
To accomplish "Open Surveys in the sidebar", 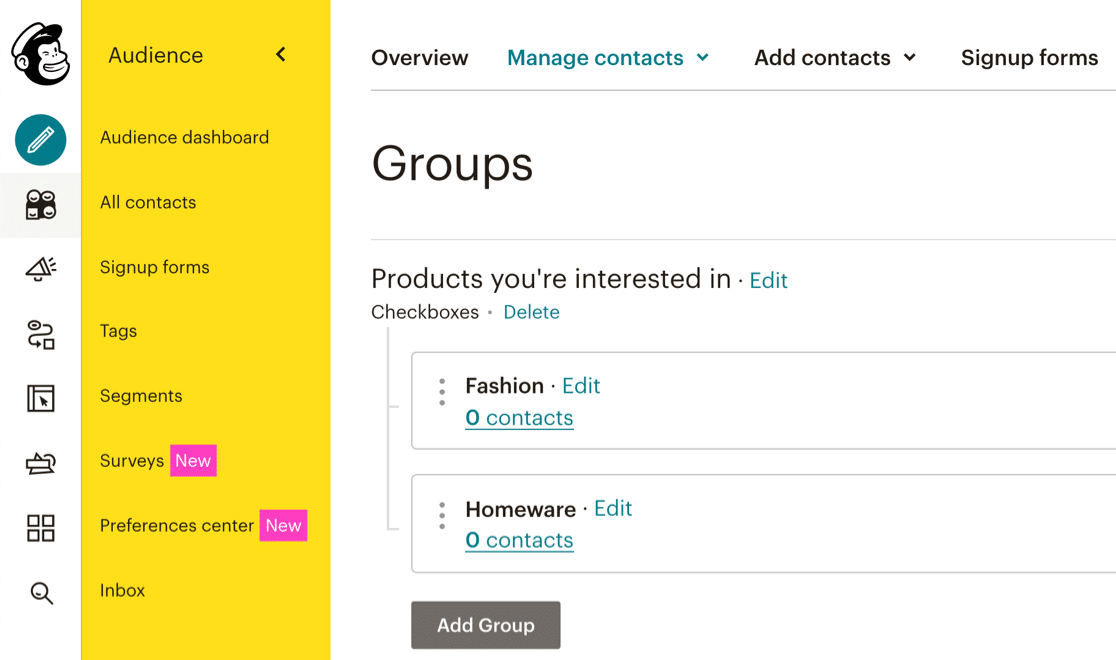I will point(132,461).
